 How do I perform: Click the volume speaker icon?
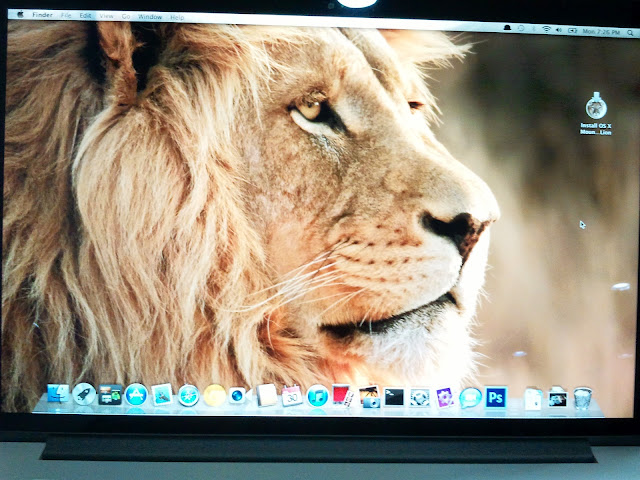point(558,30)
